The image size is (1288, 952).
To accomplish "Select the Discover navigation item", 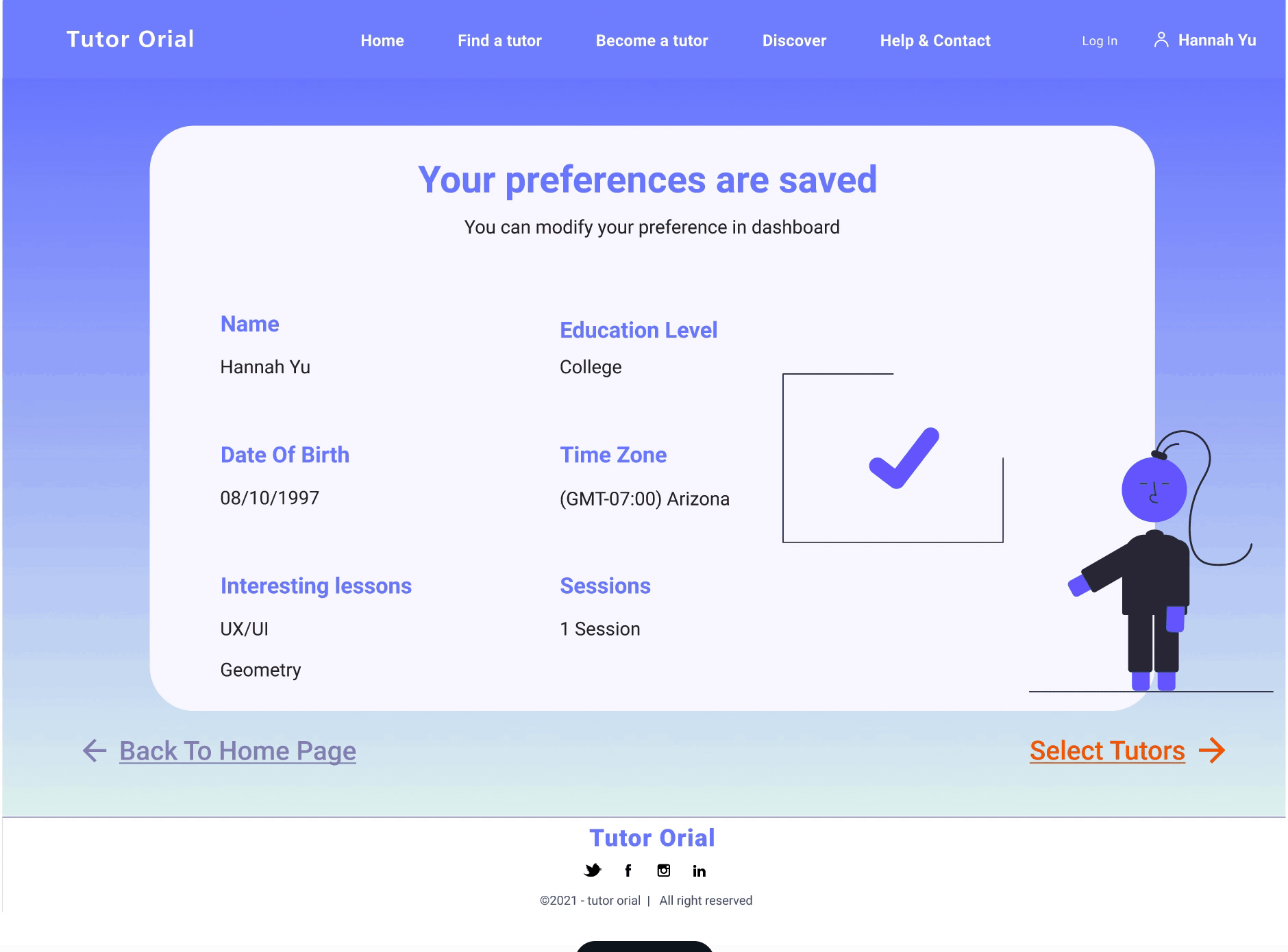I will pyautogui.click(x=794, y=40).
